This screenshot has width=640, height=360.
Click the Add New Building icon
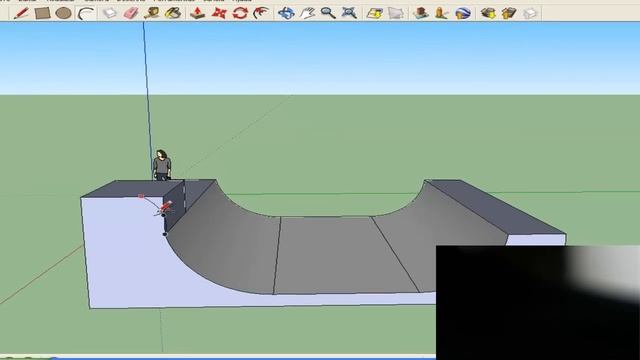pyautogui.click(x=420, y=13)
